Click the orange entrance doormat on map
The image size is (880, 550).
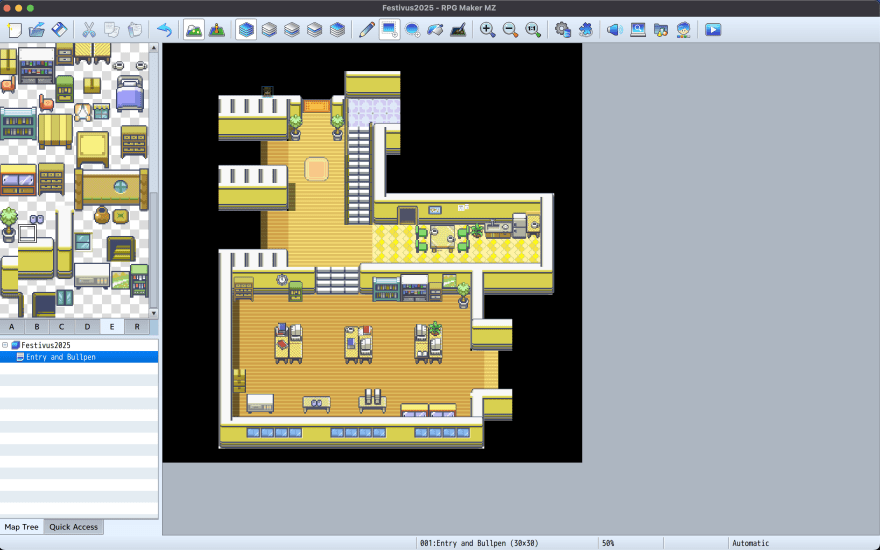317,106
